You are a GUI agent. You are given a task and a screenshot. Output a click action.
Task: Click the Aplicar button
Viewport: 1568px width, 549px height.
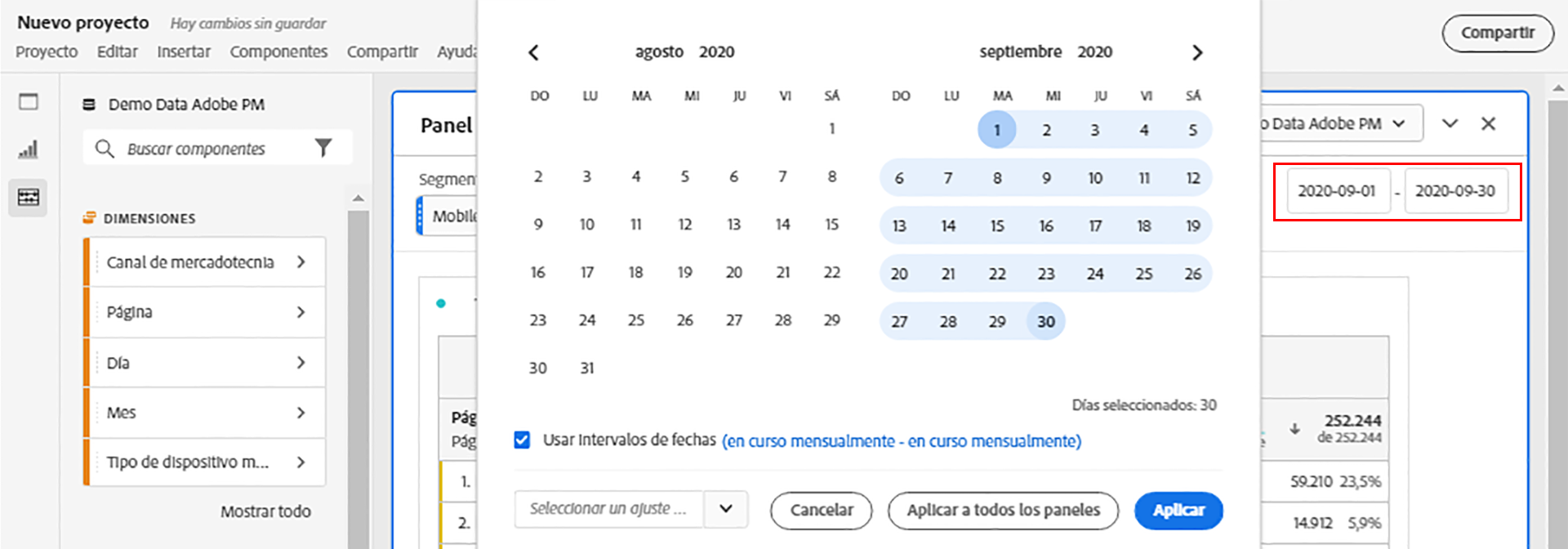1178,511
